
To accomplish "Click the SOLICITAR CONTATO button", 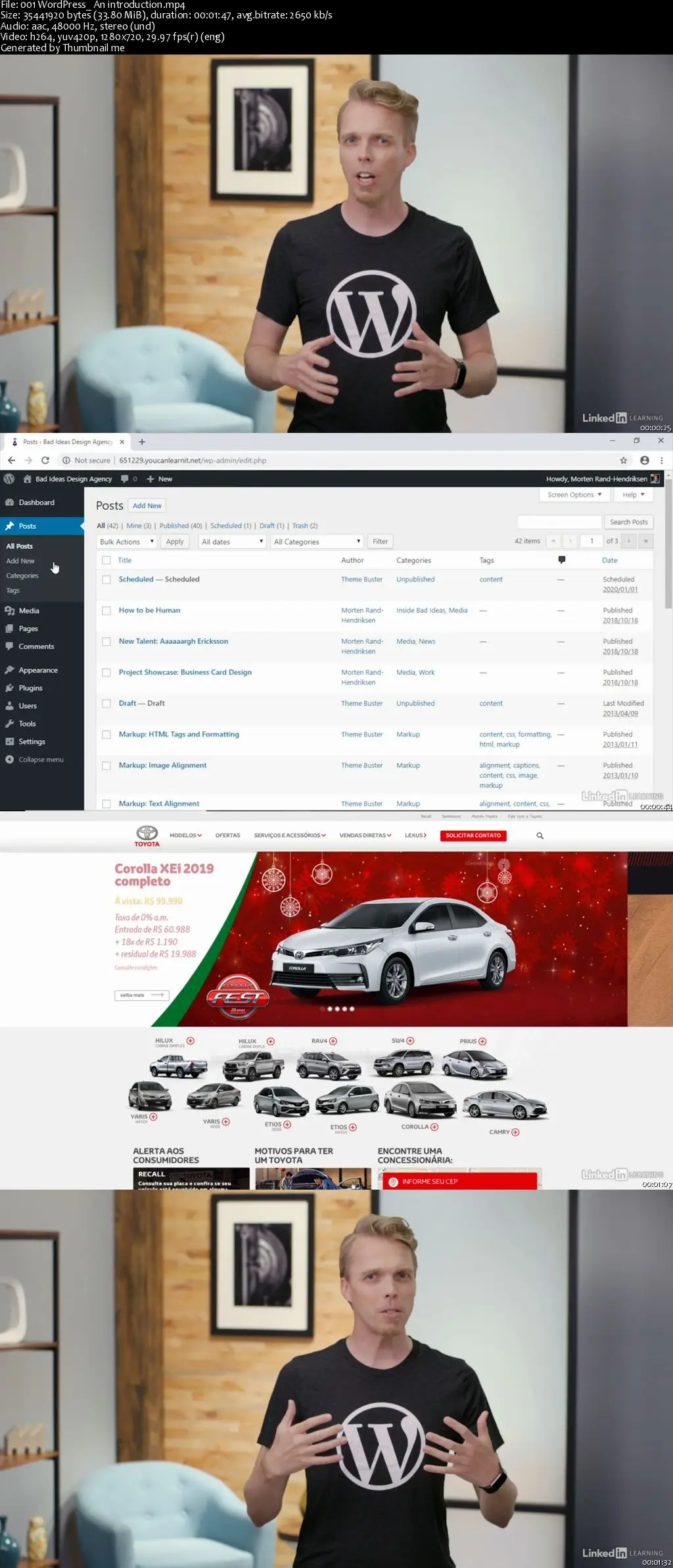I will click(473, 836).
